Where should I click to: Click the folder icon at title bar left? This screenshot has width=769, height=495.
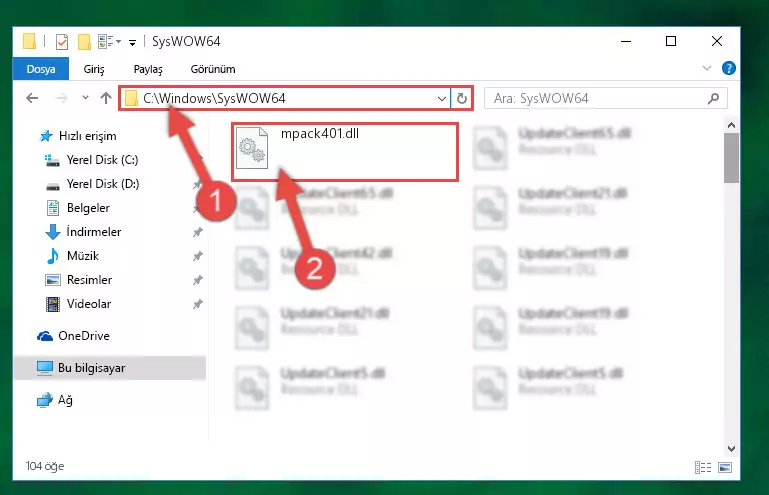29,42
